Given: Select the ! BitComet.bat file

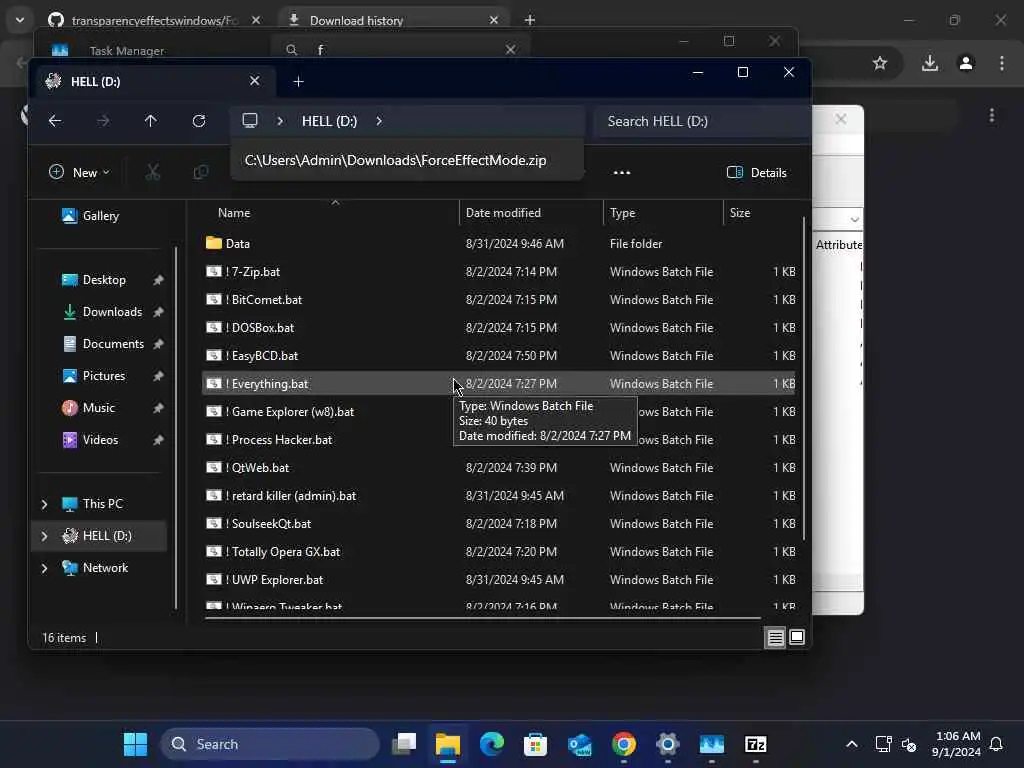Looking at the screenshot, I should pos(498,300).
